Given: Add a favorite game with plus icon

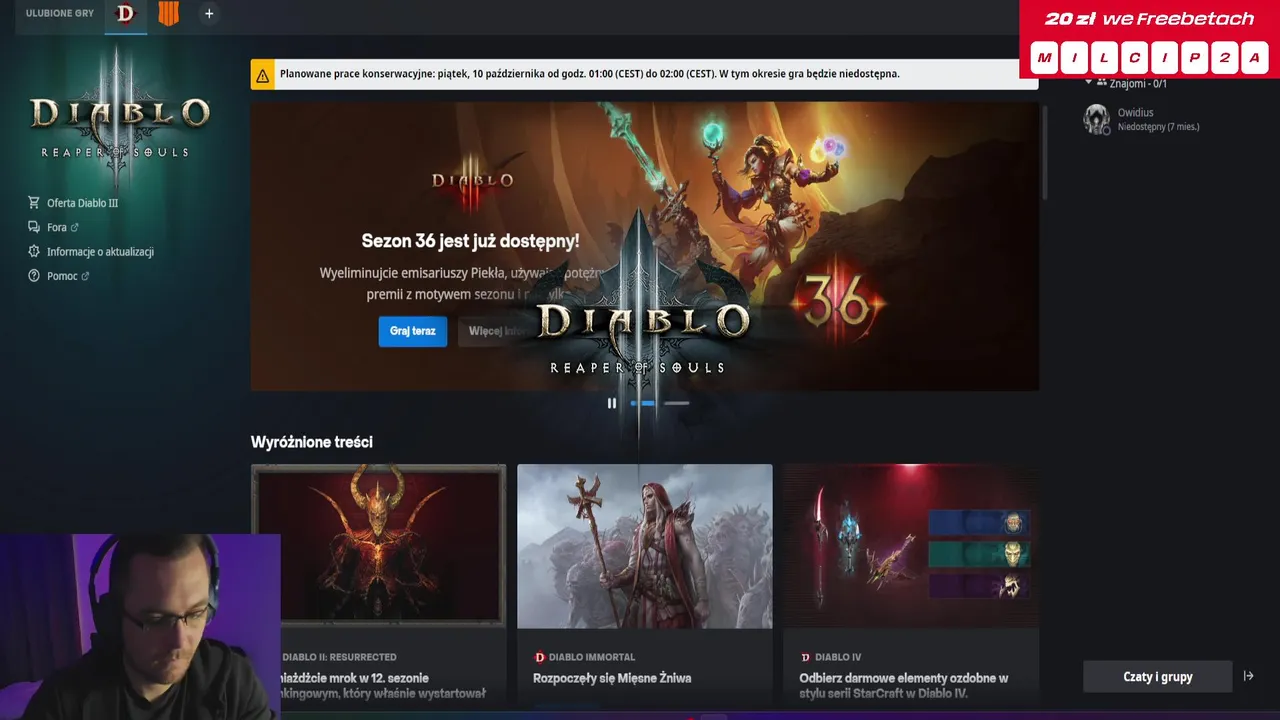Looking at the screenshot, I should tap(209, 14).
